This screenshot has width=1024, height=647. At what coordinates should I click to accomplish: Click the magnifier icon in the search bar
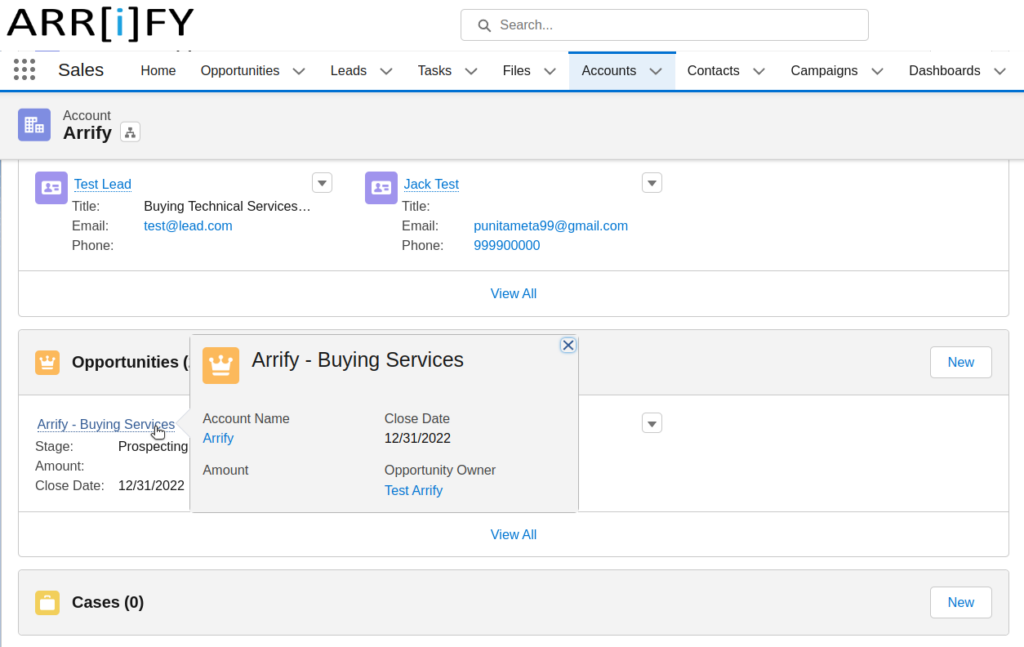pyautogui.click(x=481, y=25)
